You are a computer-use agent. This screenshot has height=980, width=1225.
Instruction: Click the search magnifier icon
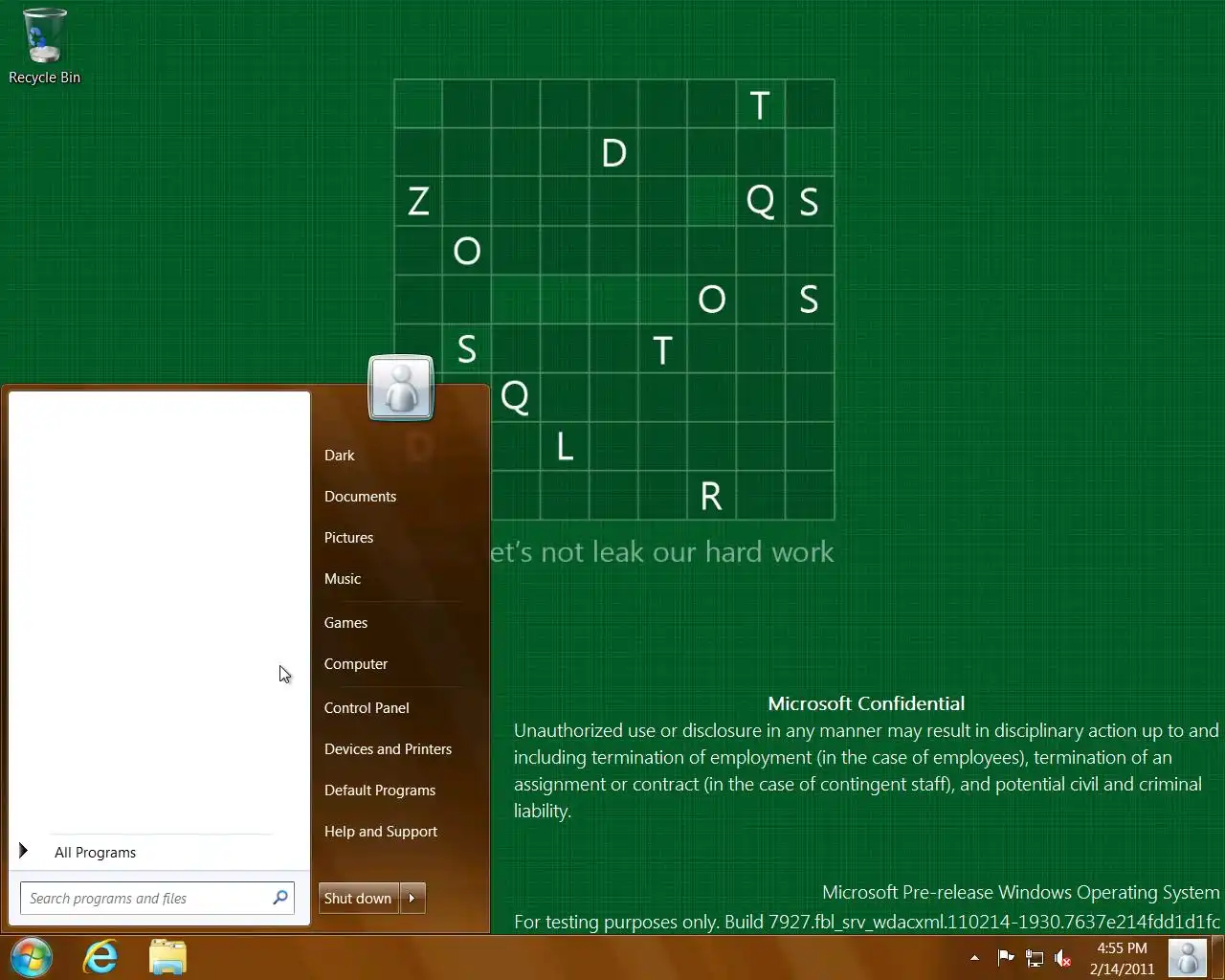279,898
